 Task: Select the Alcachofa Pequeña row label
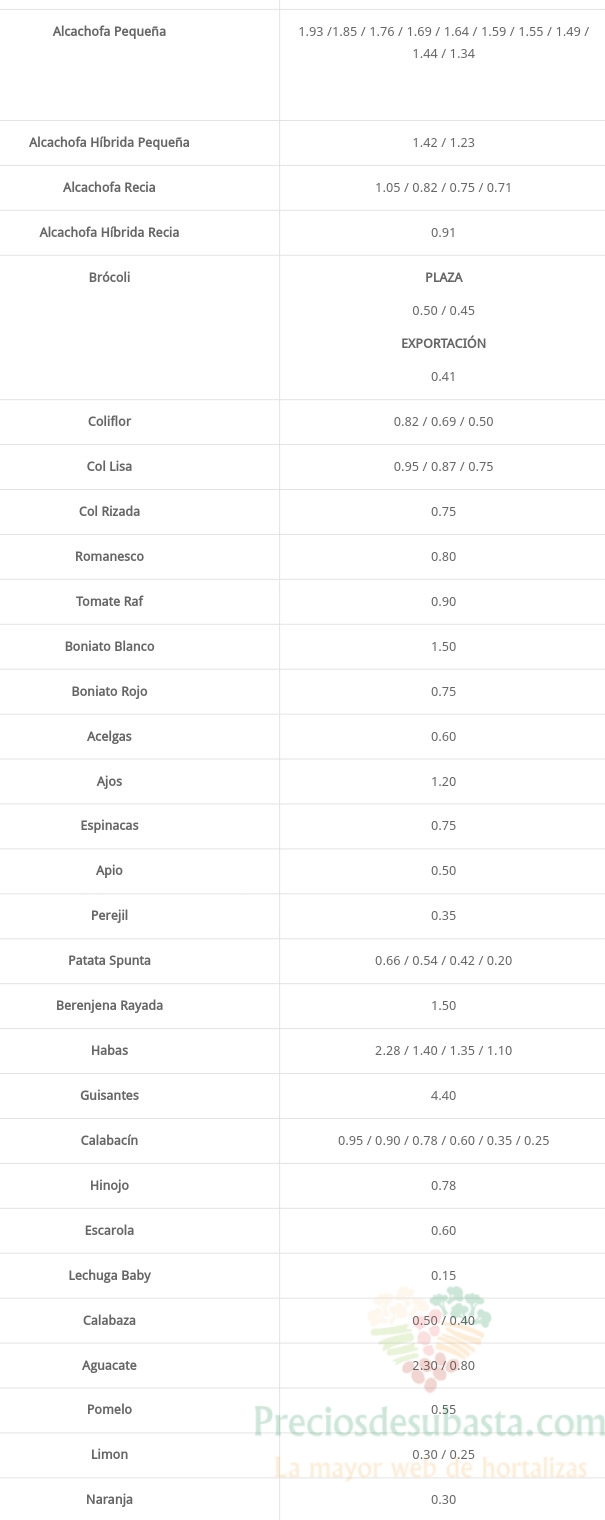[110, 32]
